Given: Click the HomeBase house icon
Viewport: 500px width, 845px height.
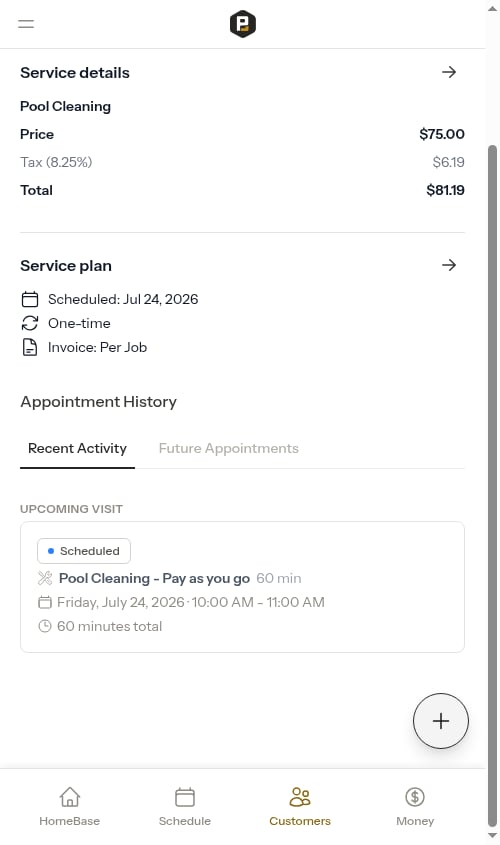Looking at the screenshot, I should [70, 797].
